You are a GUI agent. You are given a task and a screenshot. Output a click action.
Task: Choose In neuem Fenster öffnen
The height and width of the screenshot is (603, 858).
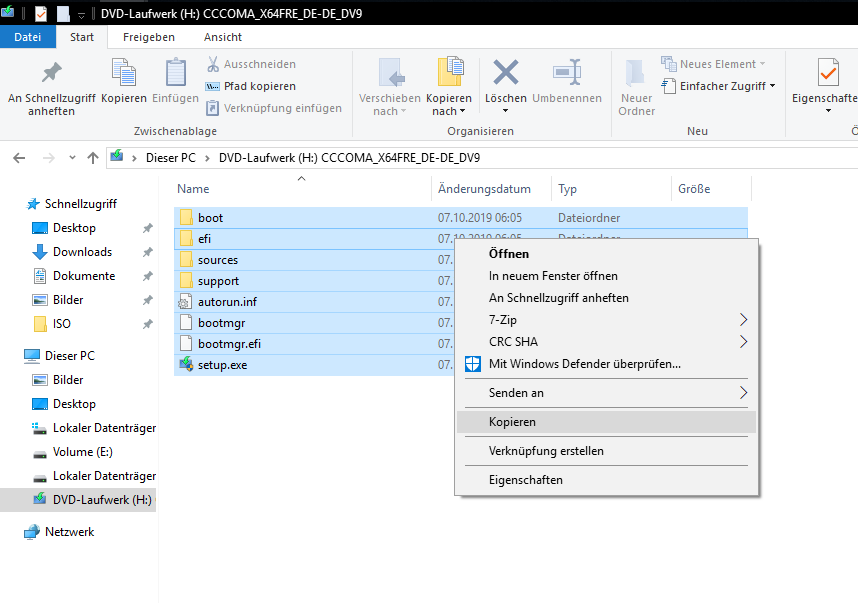(x=606, y=276)
